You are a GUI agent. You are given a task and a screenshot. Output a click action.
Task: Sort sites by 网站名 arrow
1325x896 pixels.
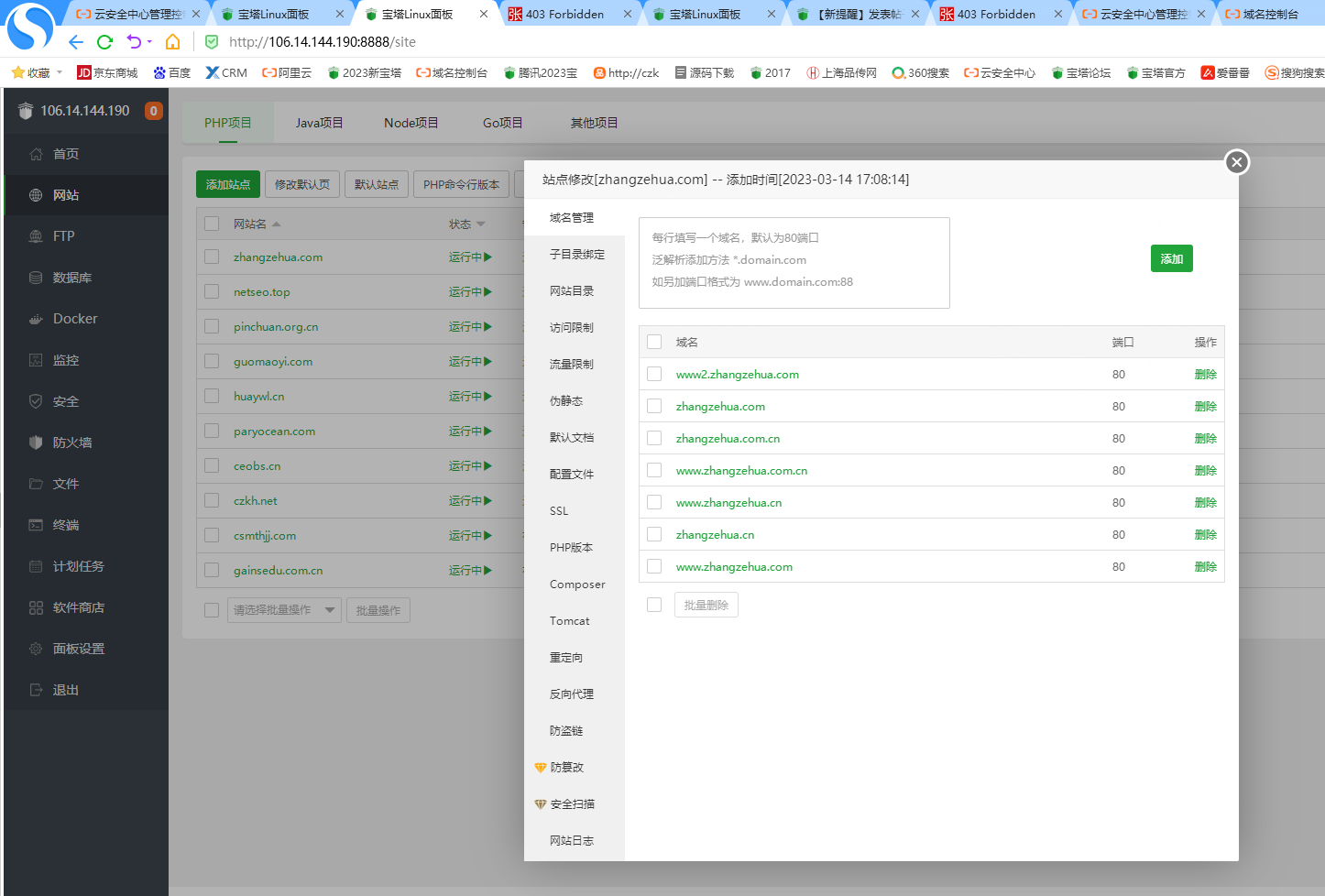277,224
